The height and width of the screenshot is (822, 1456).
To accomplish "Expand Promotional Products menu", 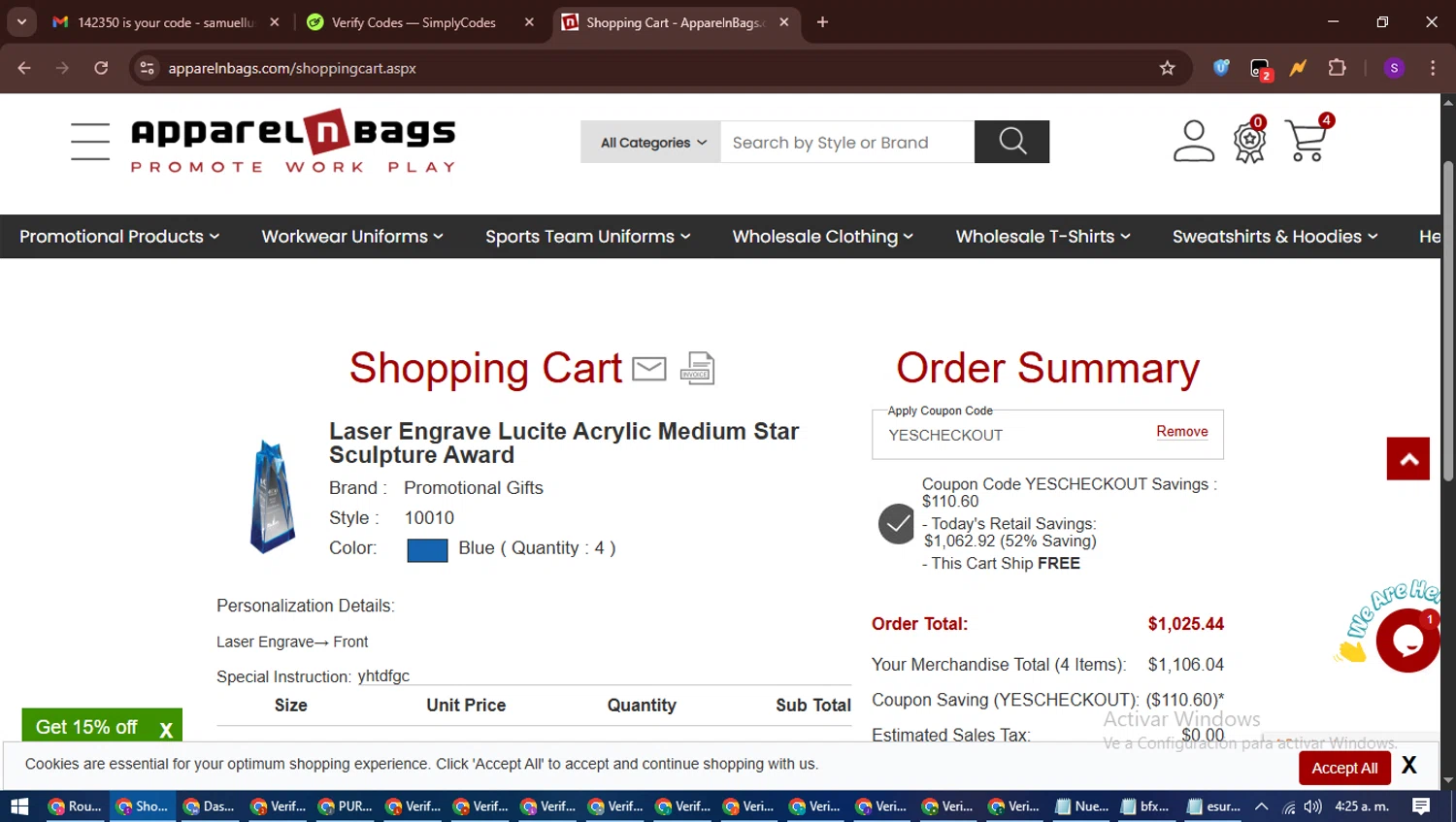I will [x=119, y=237].
